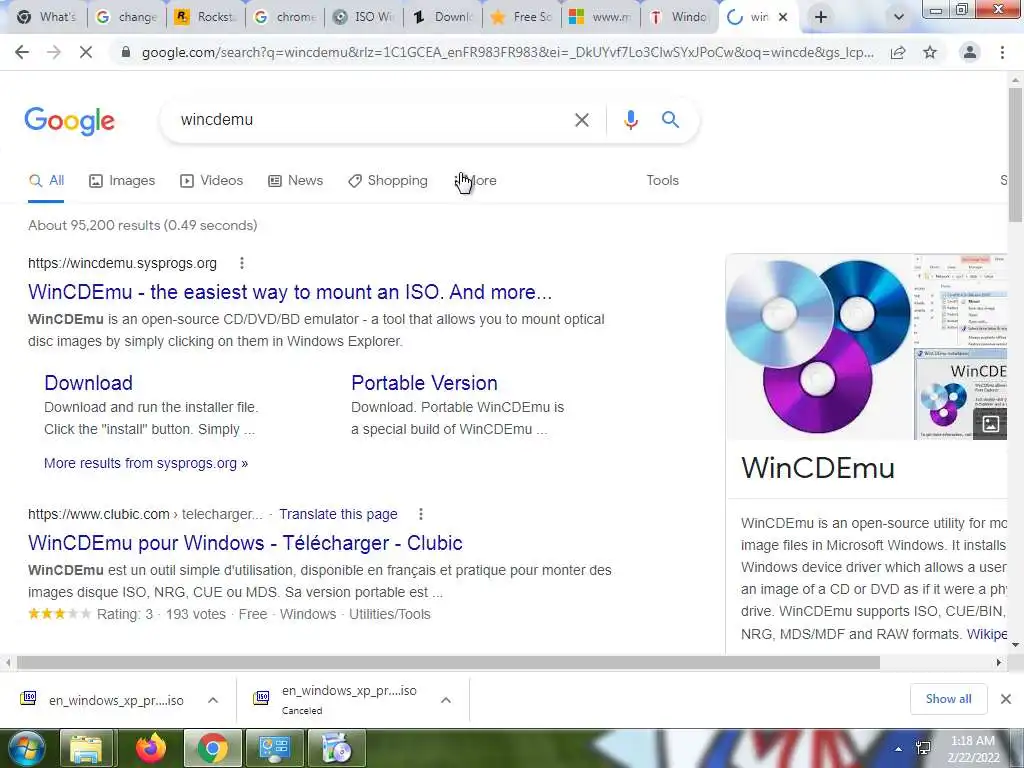
Task: Show hidden system tray icons
Action: (x=899, y=748)
